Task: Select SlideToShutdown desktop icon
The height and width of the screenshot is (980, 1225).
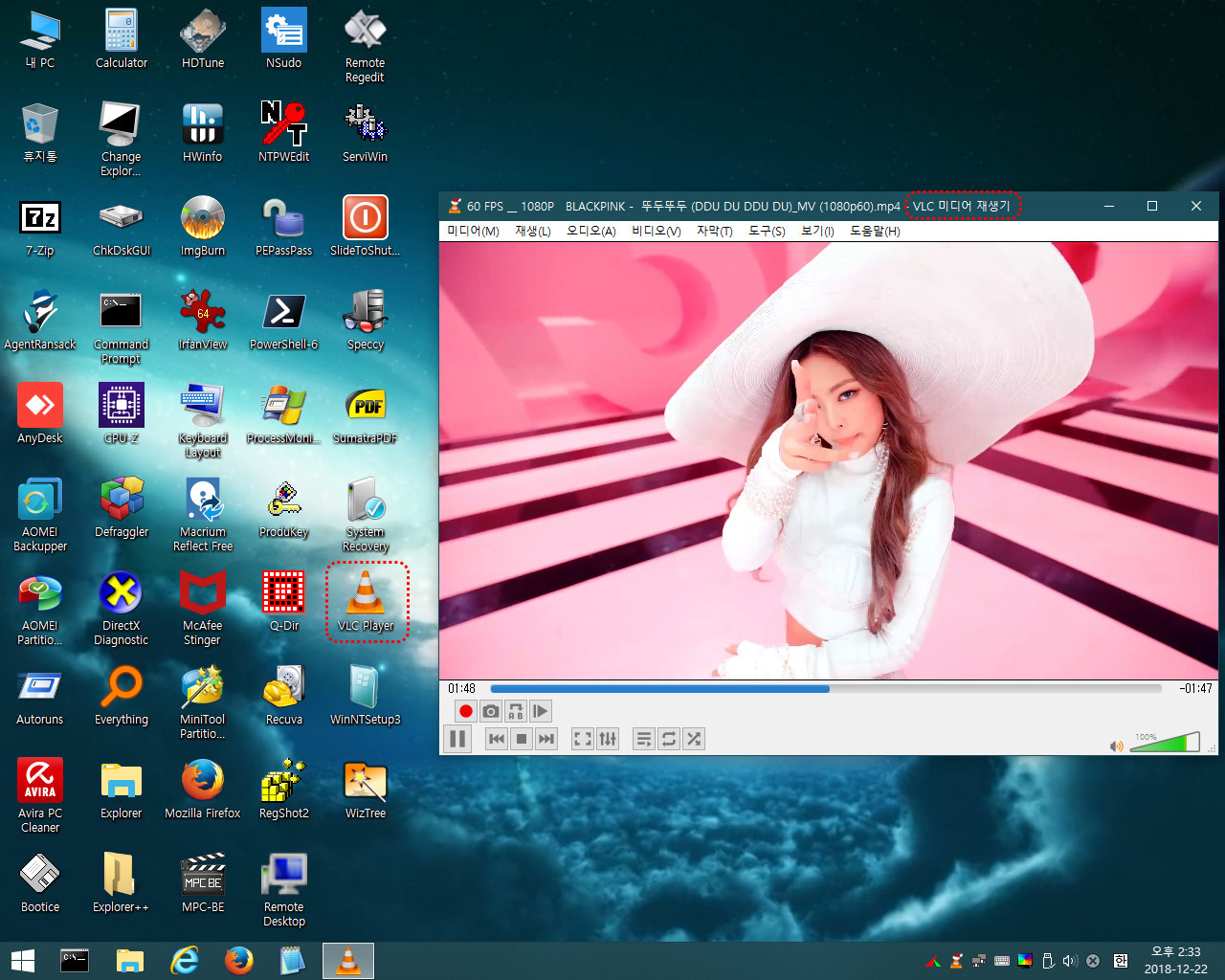Action: [x=365, y=226]
